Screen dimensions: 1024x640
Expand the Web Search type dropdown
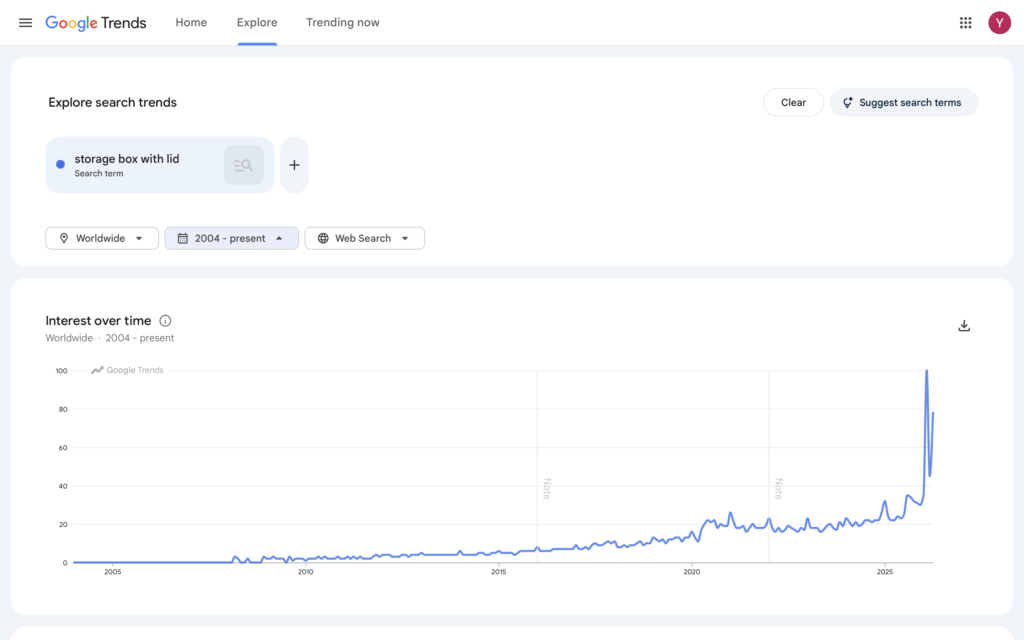(x=364, y=238)
